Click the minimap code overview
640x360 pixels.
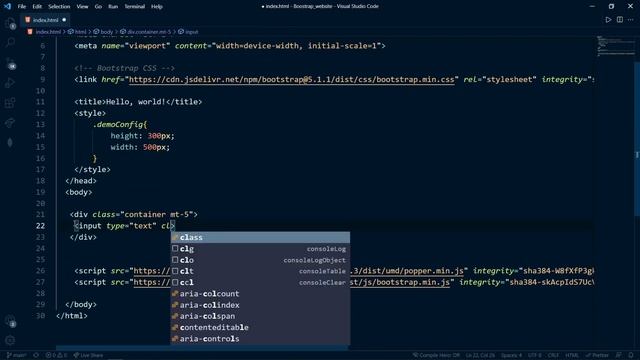point(615,46)
